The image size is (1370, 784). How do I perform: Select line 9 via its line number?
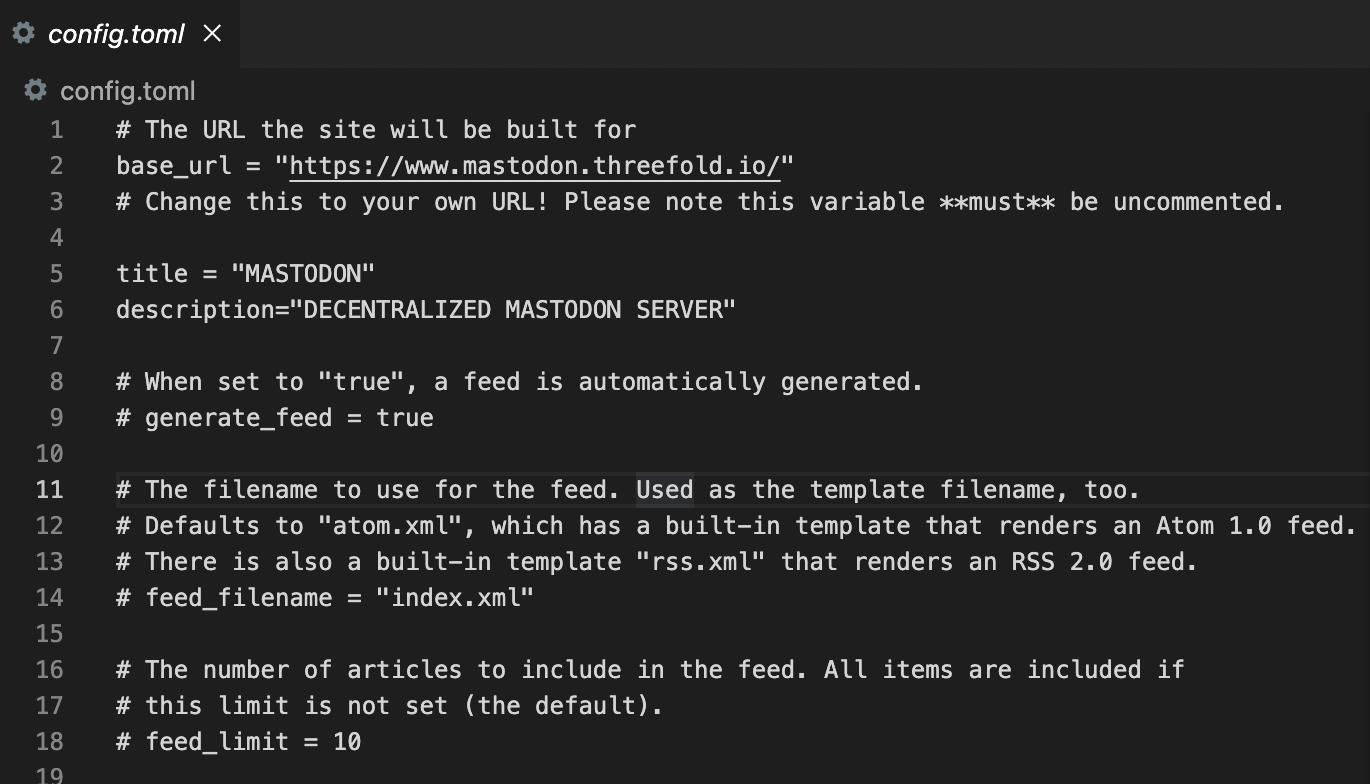click(55, 417)
